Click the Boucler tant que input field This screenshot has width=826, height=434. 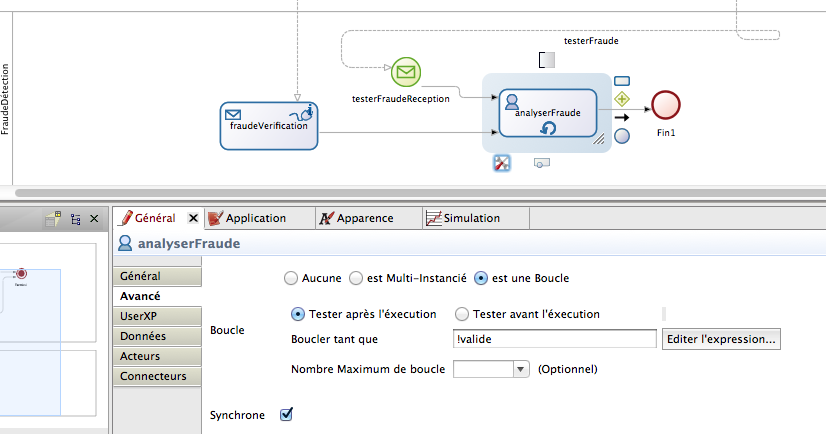click(x=553, y=339)
